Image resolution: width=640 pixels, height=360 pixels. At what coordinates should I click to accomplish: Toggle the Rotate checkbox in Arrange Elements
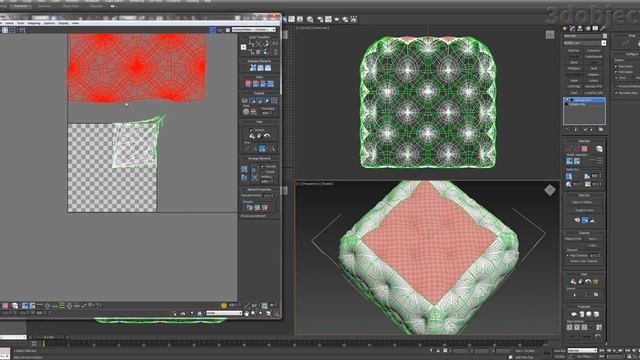[x=262, y=172]
